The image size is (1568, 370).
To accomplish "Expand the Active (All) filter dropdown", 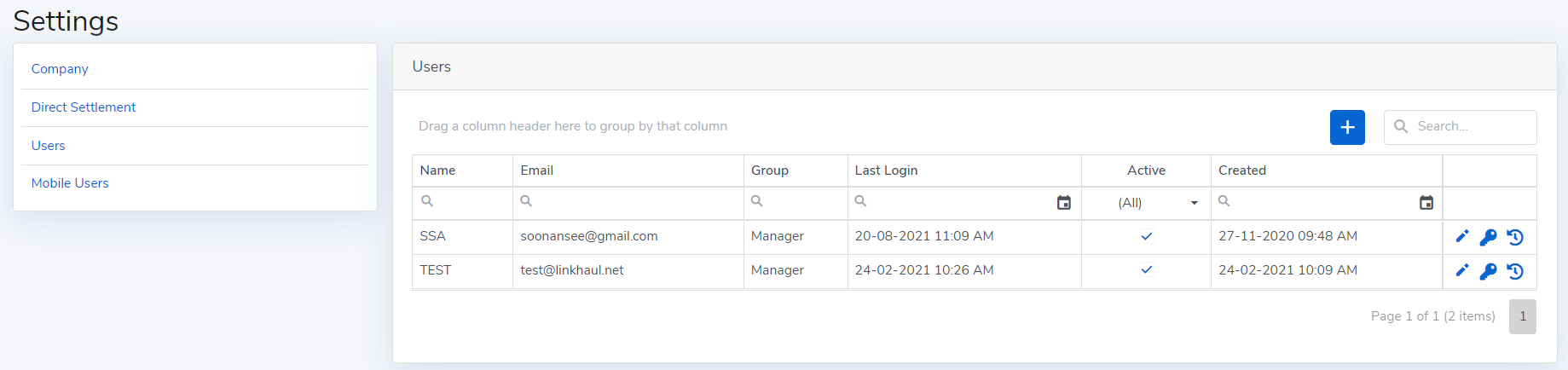I will pos(1194,203).
